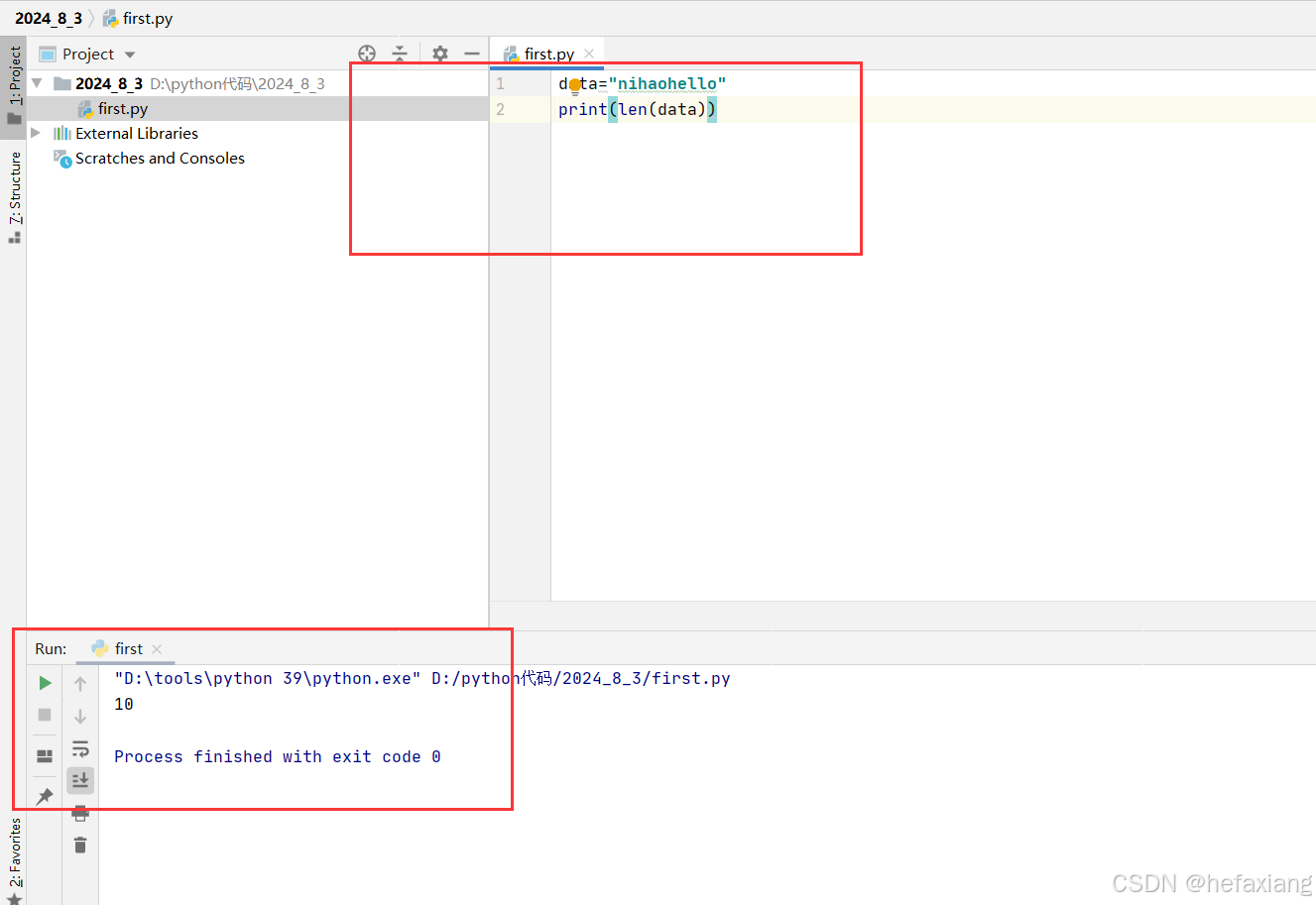Close the first run tab
Image resolution: width=1316 pixels, height=905 pixels.
click(x=157, y=649)
